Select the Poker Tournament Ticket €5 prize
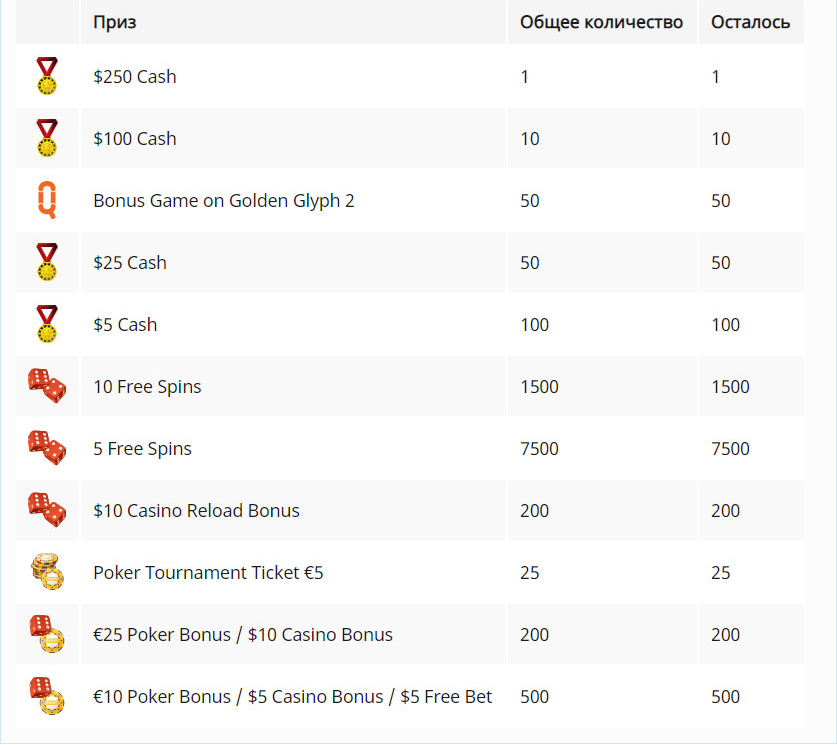 pos(208,573)
